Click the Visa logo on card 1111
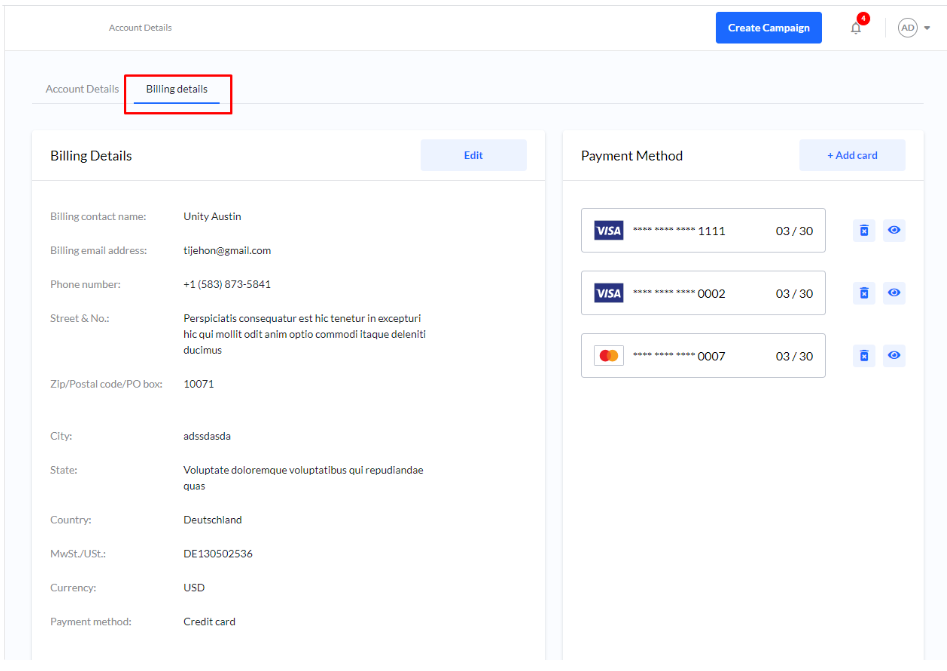 tap(608, 231)
